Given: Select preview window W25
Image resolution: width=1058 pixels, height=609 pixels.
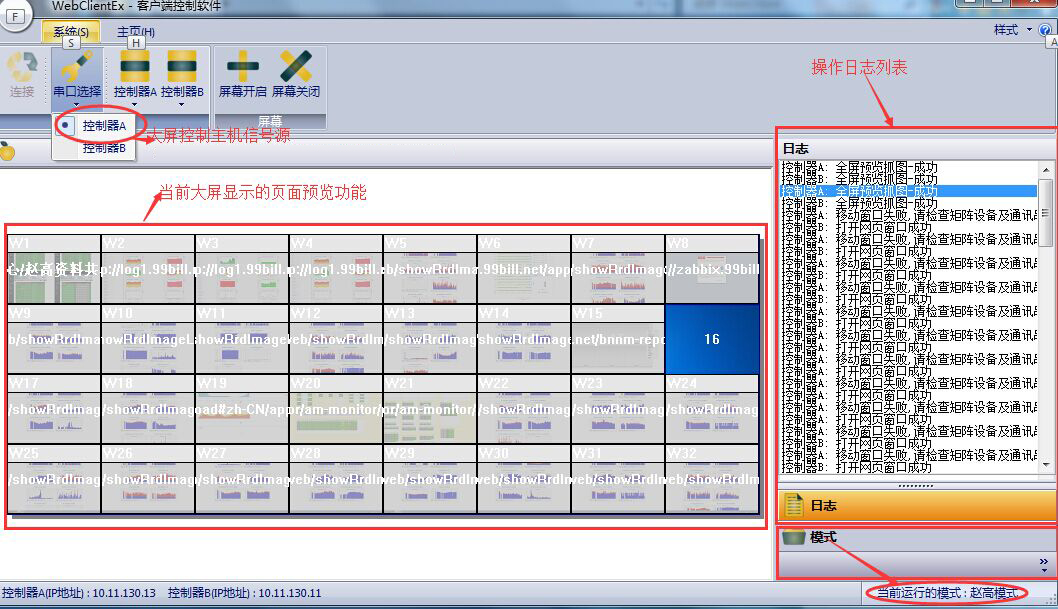Looking at the screenshot, I should pyautogui.click(x=54, y=479).
